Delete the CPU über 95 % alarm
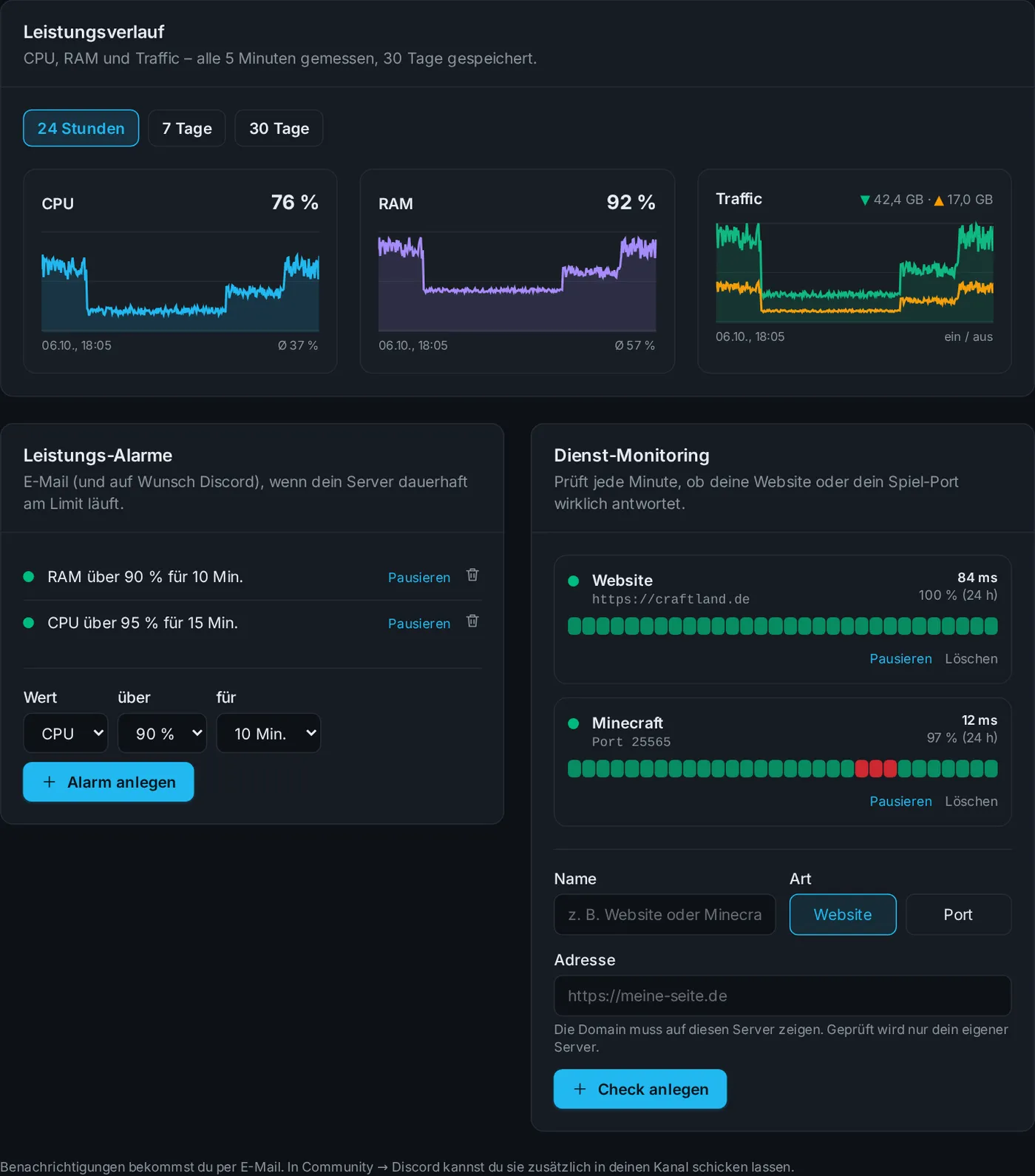1035x1176 pixels. pos(472,621)
